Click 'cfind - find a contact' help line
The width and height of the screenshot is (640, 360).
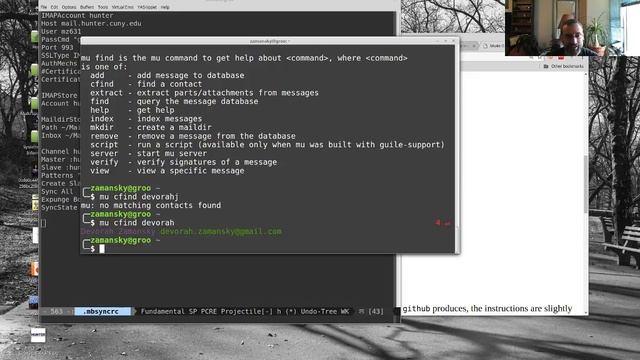[x=146, y=84]
